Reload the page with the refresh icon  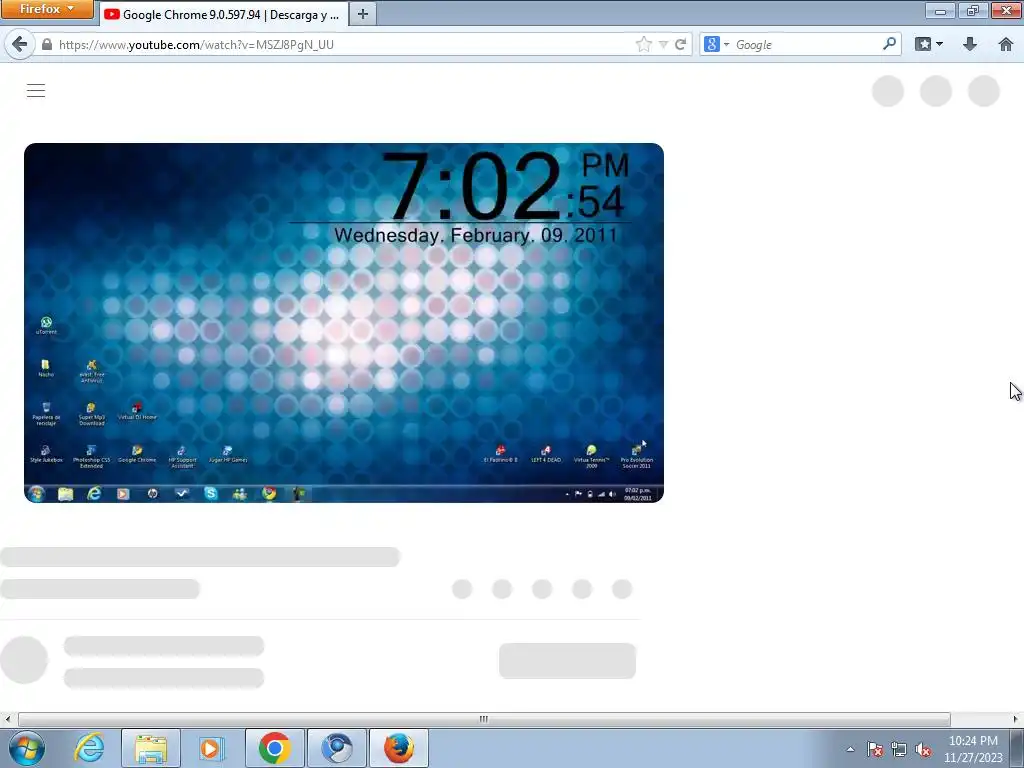tap(680, 44)
